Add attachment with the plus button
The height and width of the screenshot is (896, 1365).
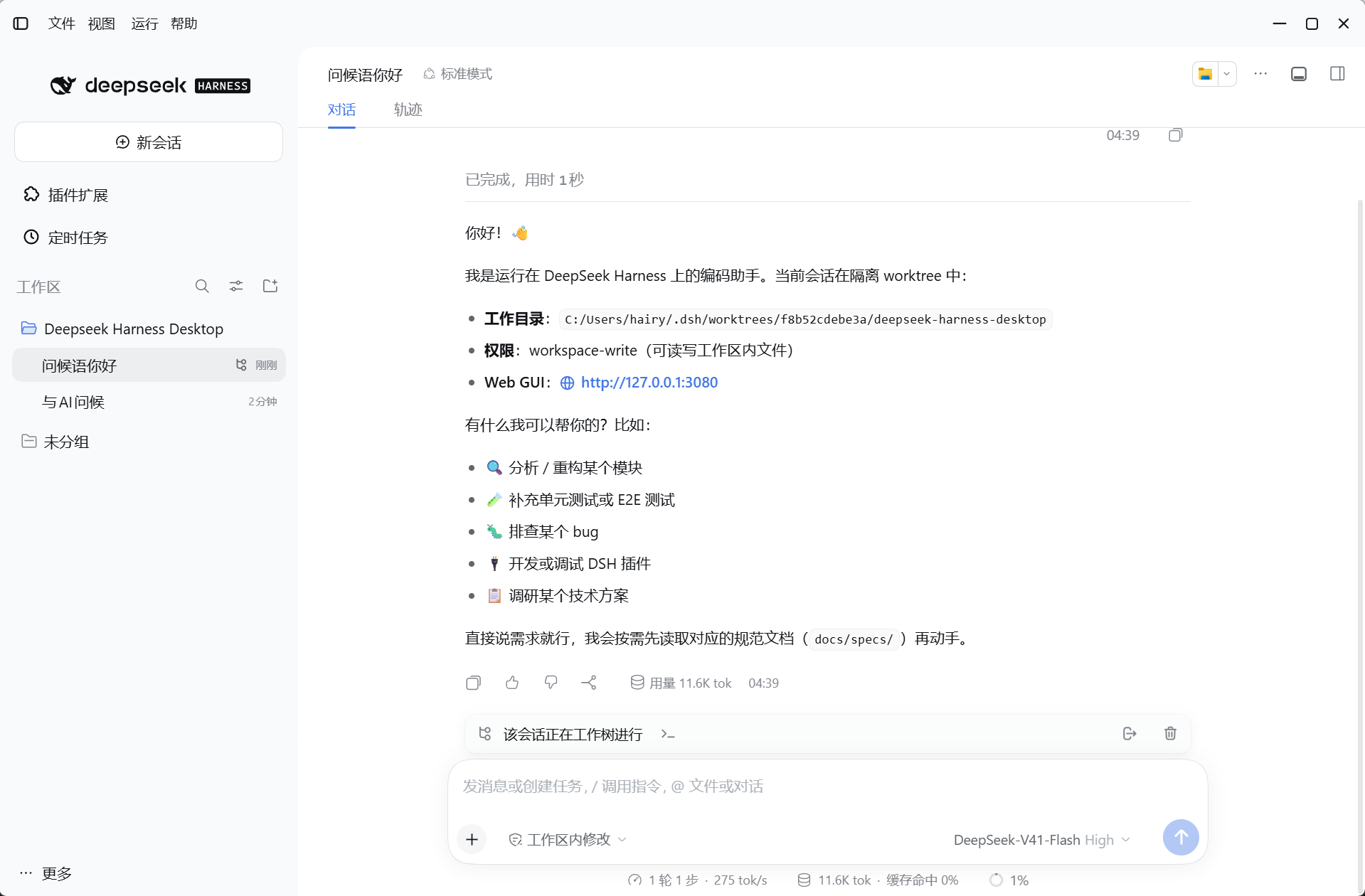(472, 840)
